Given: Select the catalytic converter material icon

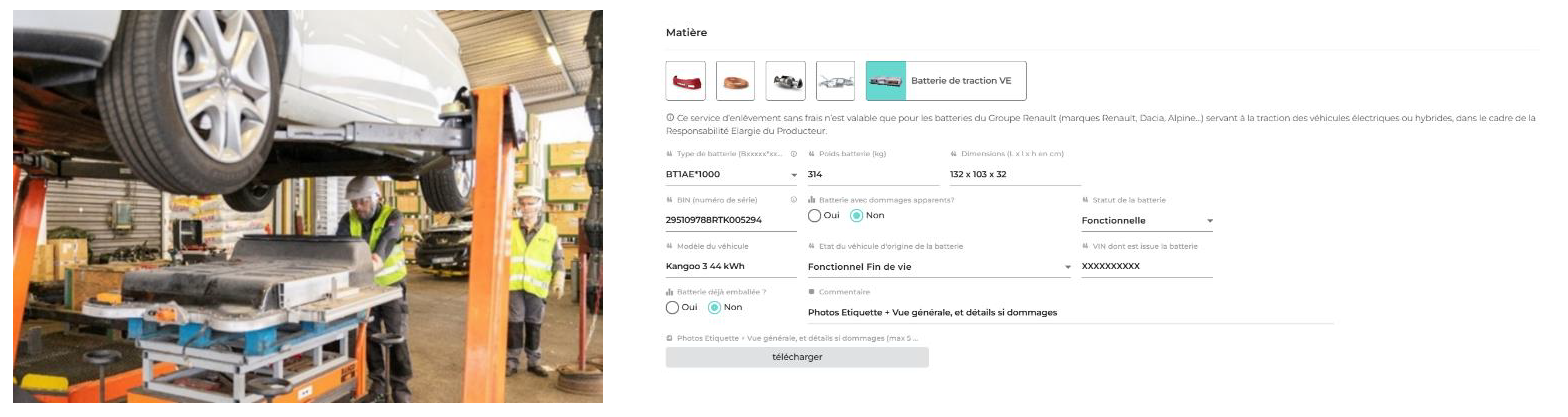Looking at the screenshot, I should 785,81.
